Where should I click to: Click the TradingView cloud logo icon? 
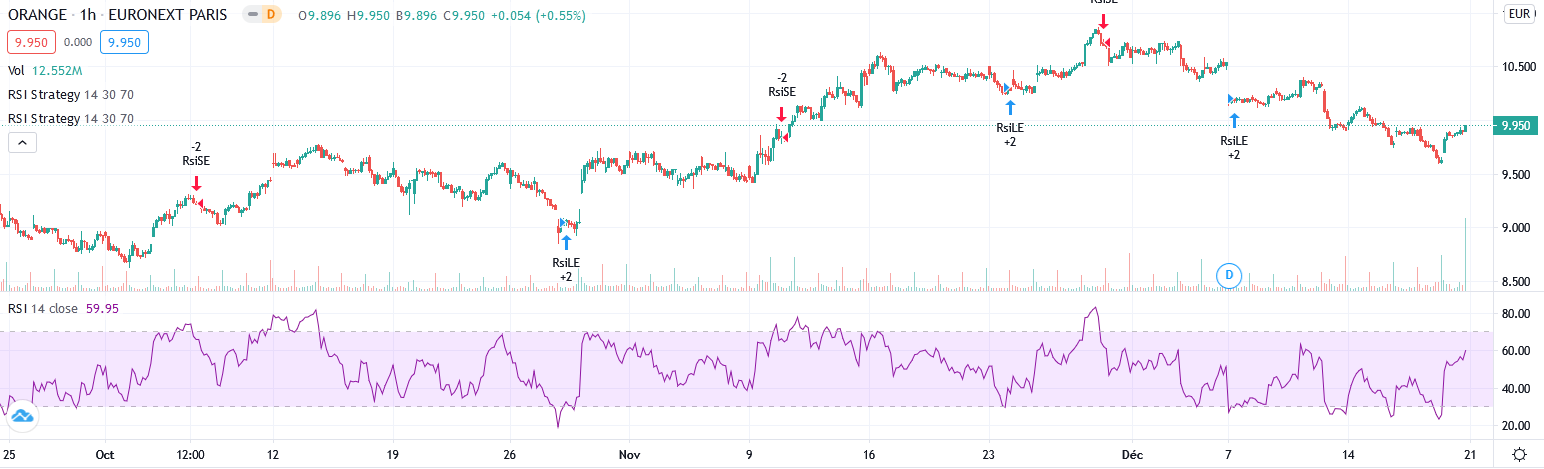click(x=22, y=415)
